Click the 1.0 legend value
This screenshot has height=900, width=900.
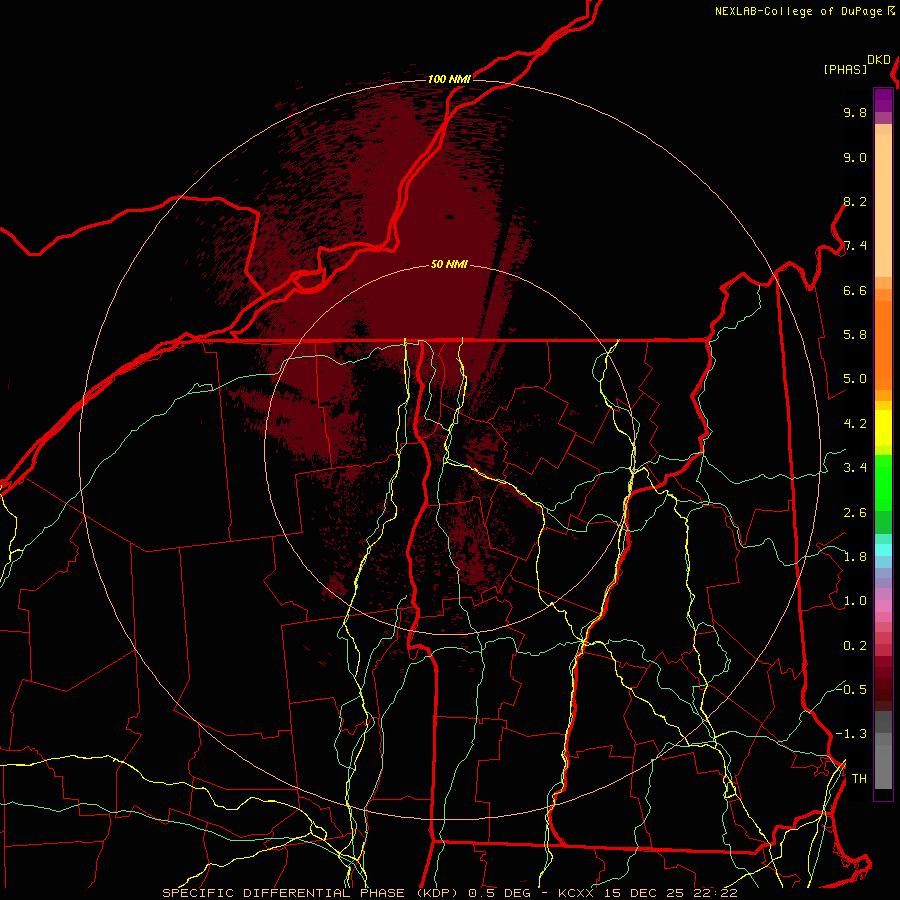tap(855, 601)
